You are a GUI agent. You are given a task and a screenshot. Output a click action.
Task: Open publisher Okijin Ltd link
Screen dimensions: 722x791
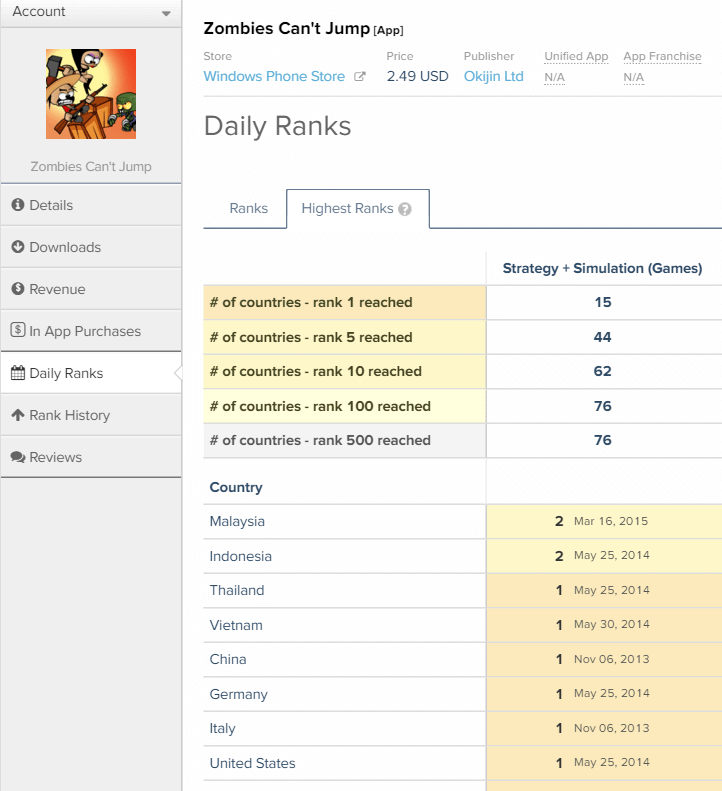[x=493, y=77]
